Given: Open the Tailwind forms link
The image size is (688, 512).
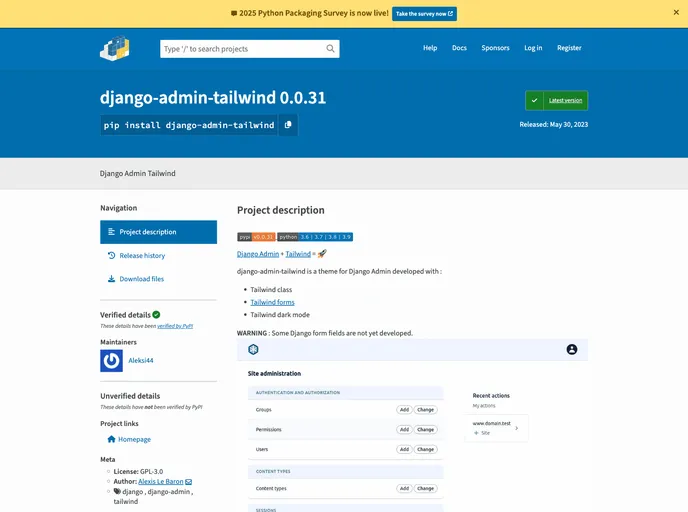Looking at the screenshot, I should [272, 302].
